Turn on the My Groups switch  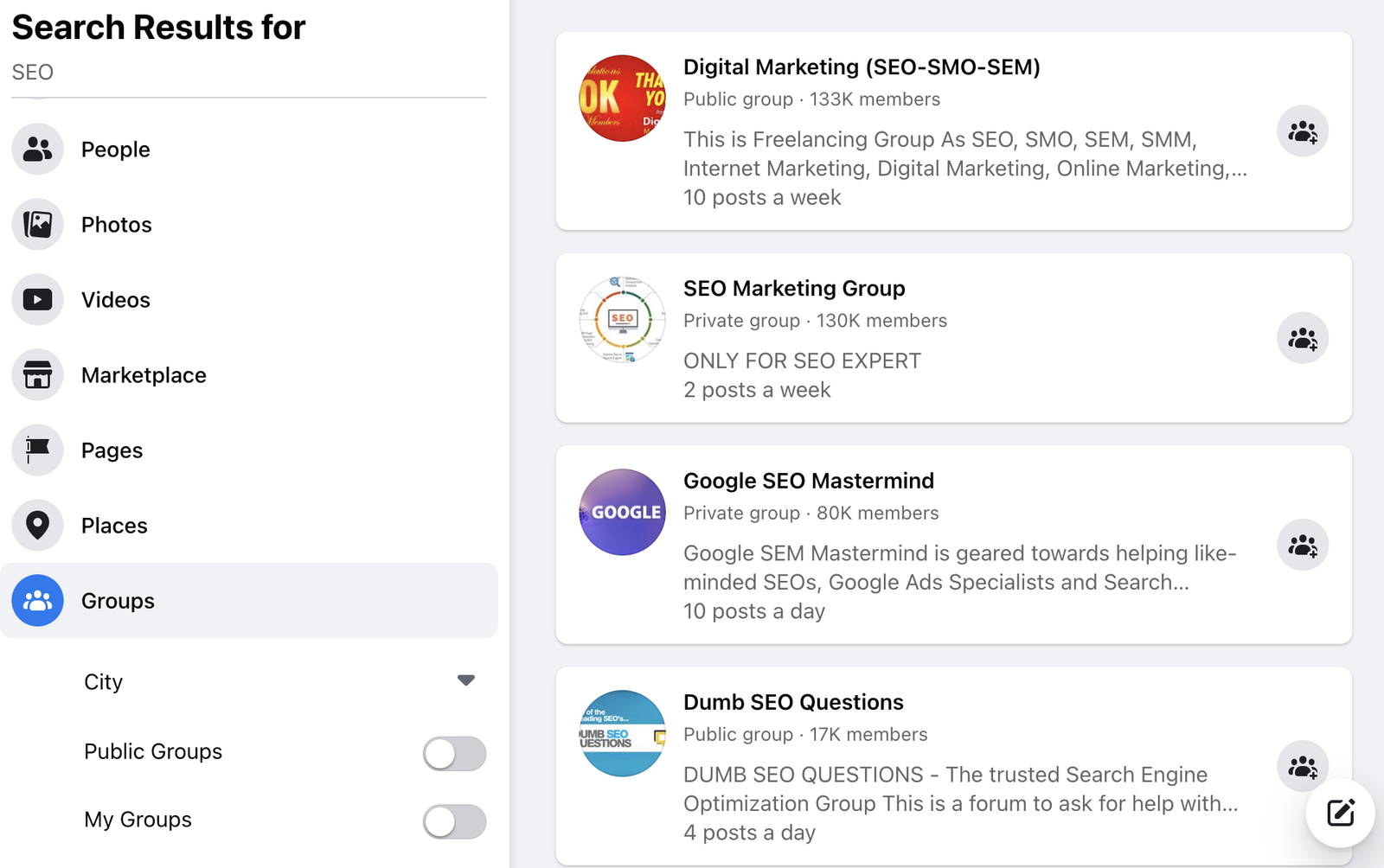[454, 820]
